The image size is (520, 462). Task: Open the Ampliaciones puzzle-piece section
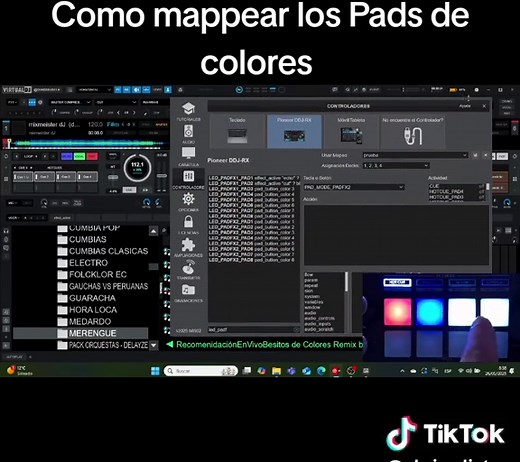(x=188, y=247)
